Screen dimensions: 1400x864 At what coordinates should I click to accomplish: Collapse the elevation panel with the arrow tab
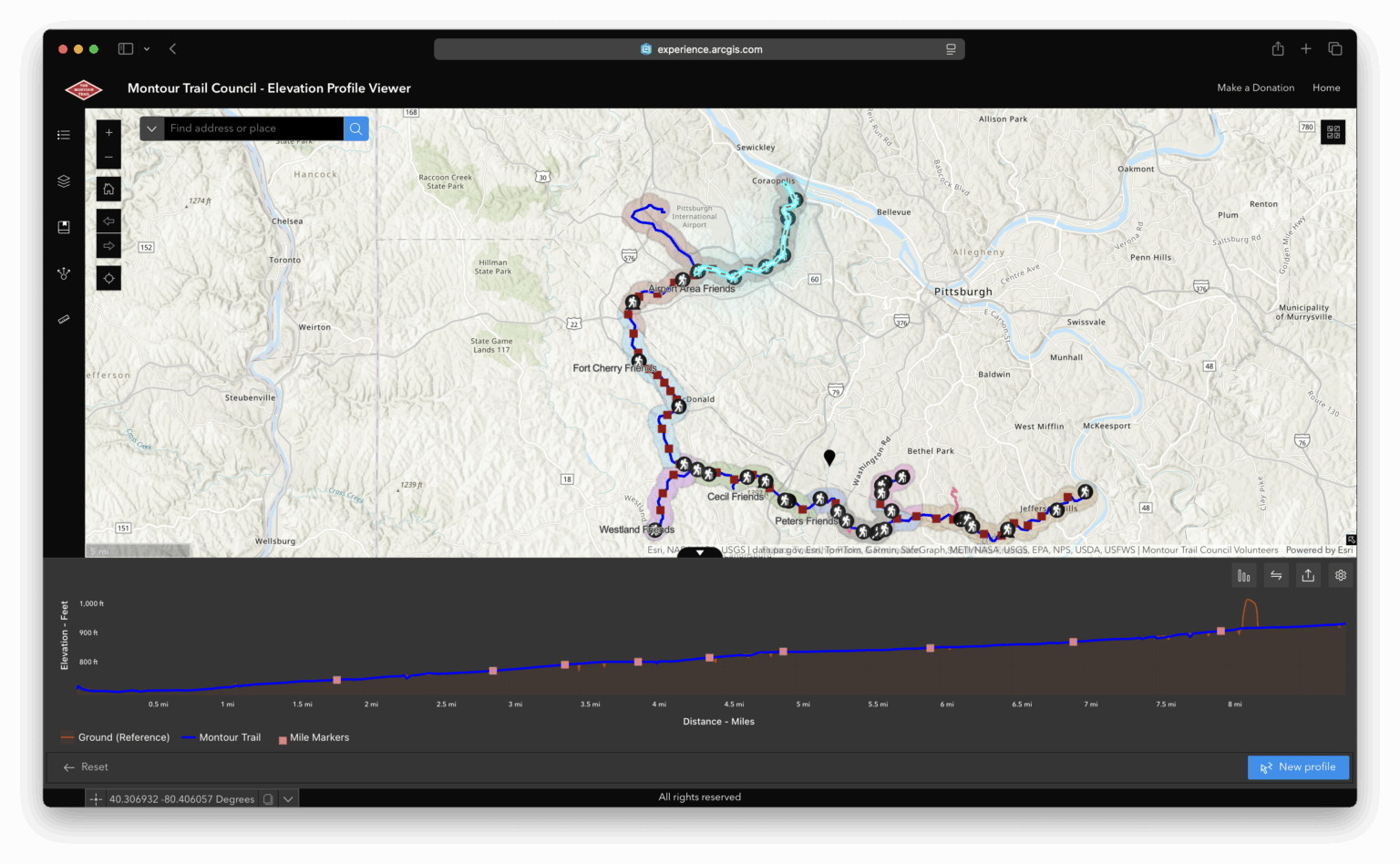700,552
